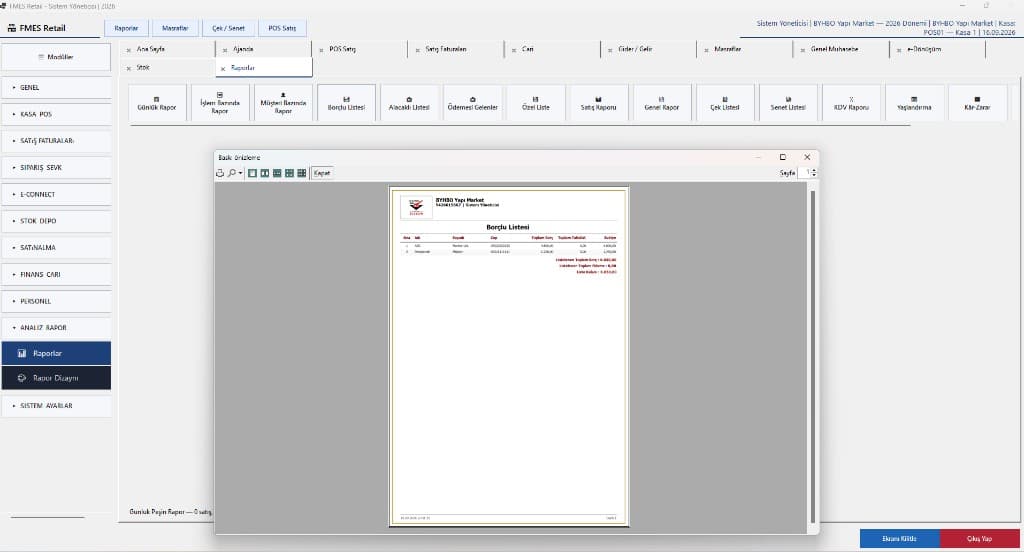Image resolution: width=1024 pixels, height=552 pixels.
Task: Open Ödemesi Gelenler report
Action: click(472, 103)
